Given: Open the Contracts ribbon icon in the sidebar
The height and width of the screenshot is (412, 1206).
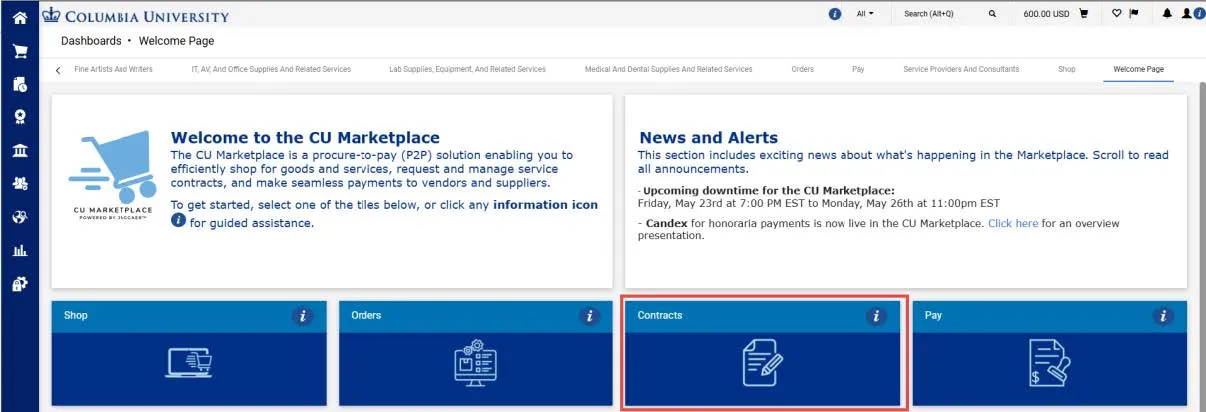Looking at the screenshot, I should pos(19,118).
